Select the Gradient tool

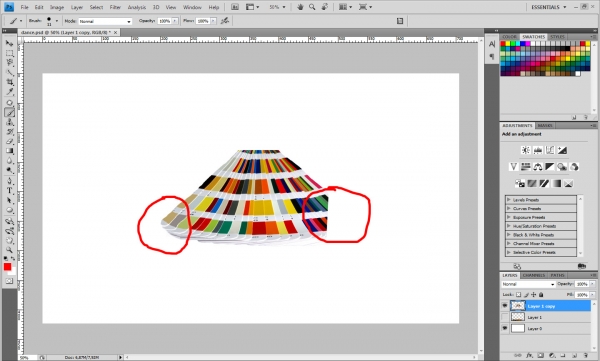click(x=9, y=151)
